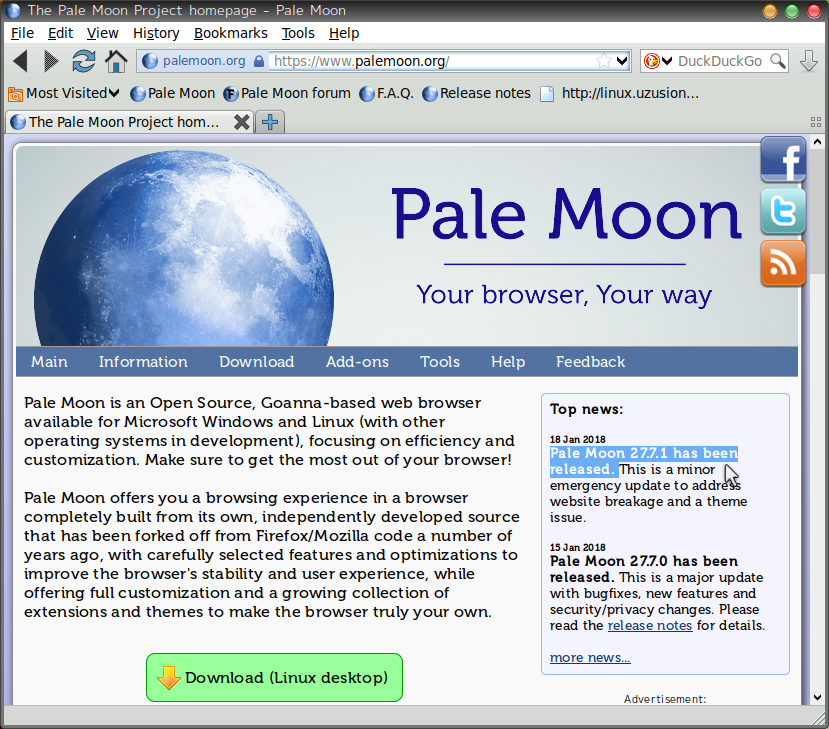
Task: Open the Edit menu
Action: pos(60,33)
